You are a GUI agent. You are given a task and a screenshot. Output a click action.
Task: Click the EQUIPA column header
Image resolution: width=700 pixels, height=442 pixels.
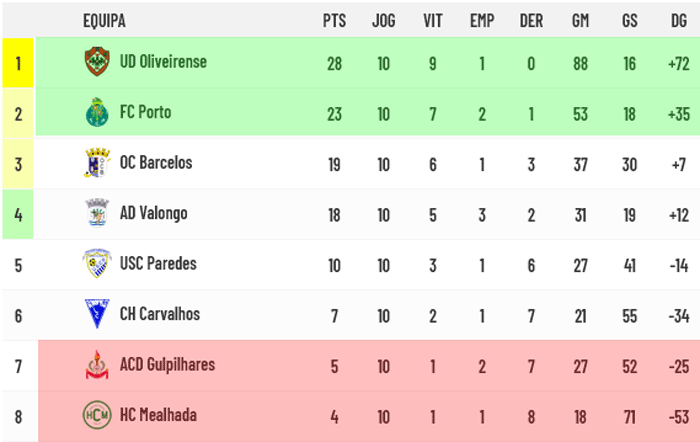(104, 21)
